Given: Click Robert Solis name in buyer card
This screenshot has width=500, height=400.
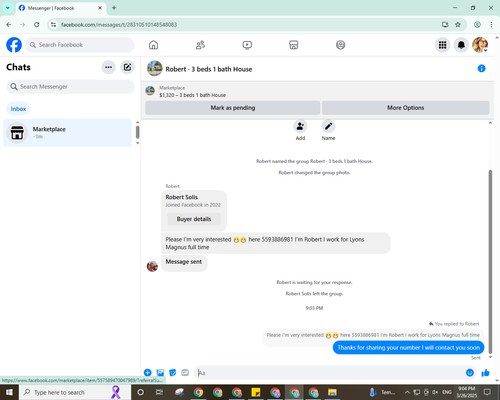Looking at the screenshot, I should point(182,197).
